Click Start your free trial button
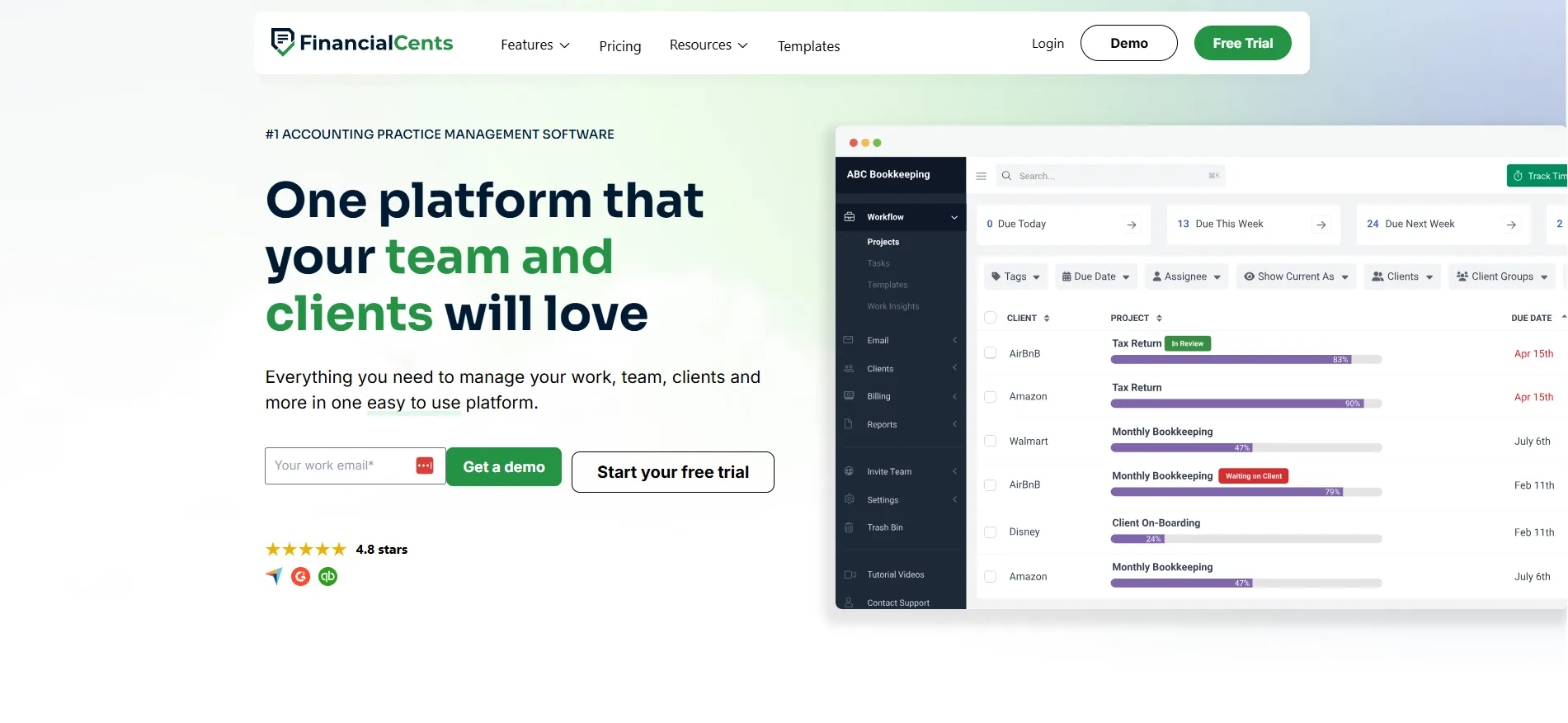Screen dimensions: 1568x723 (x=672, y=472)
